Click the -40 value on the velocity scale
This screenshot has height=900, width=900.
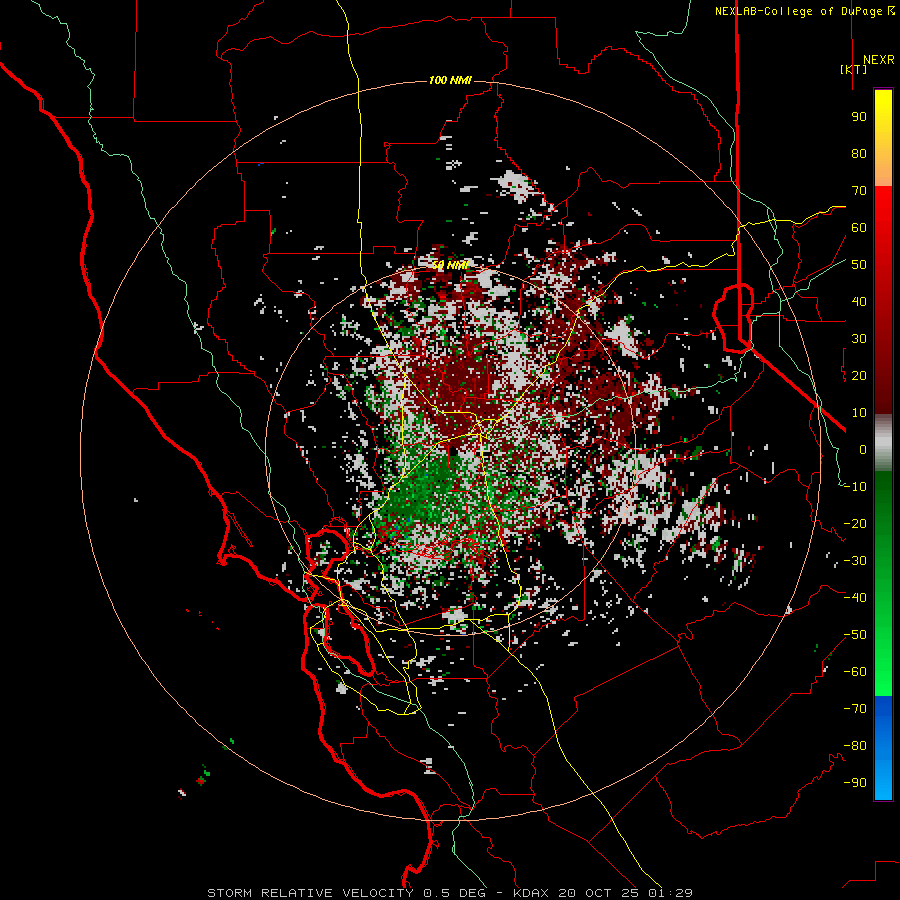855,598
